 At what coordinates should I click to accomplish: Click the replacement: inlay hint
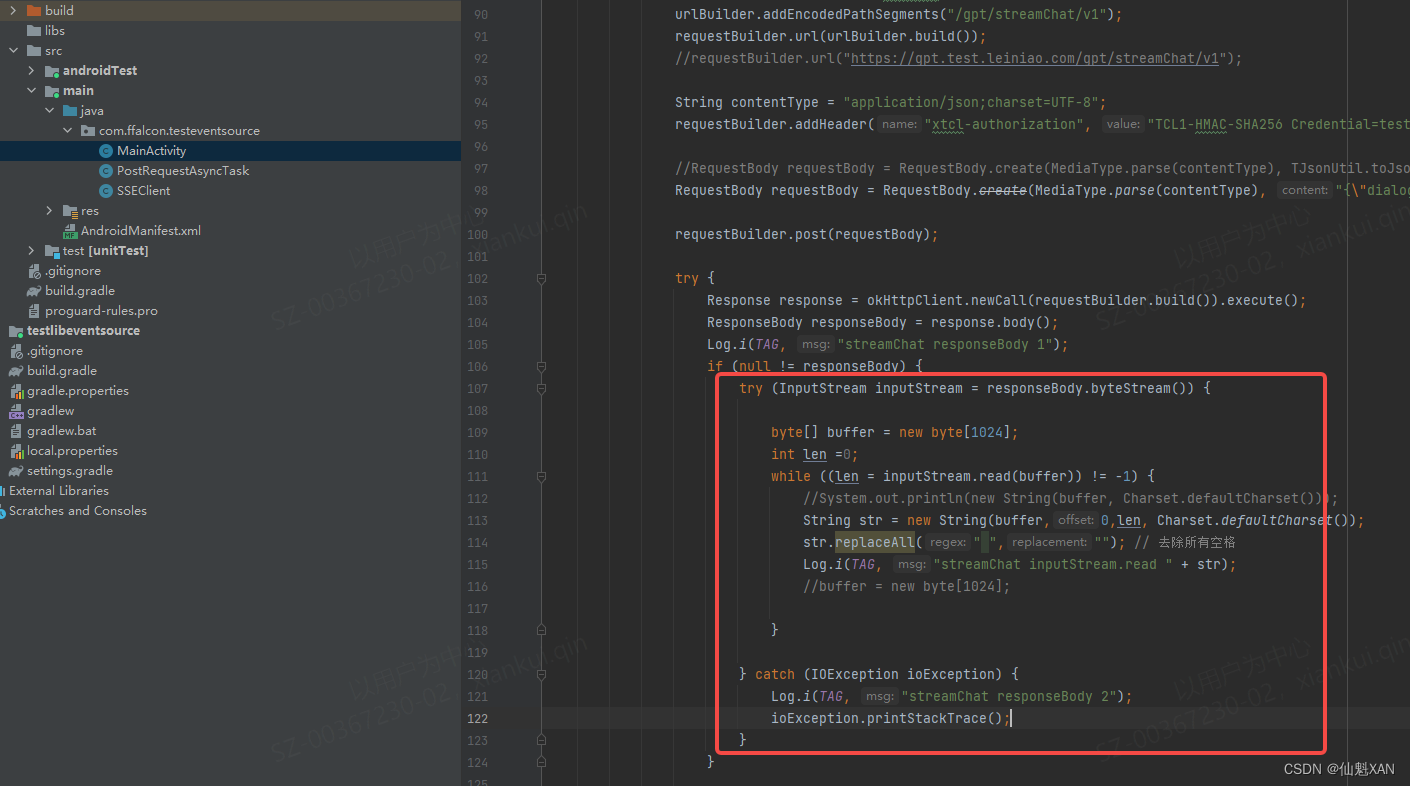[x=1049, y=543]
